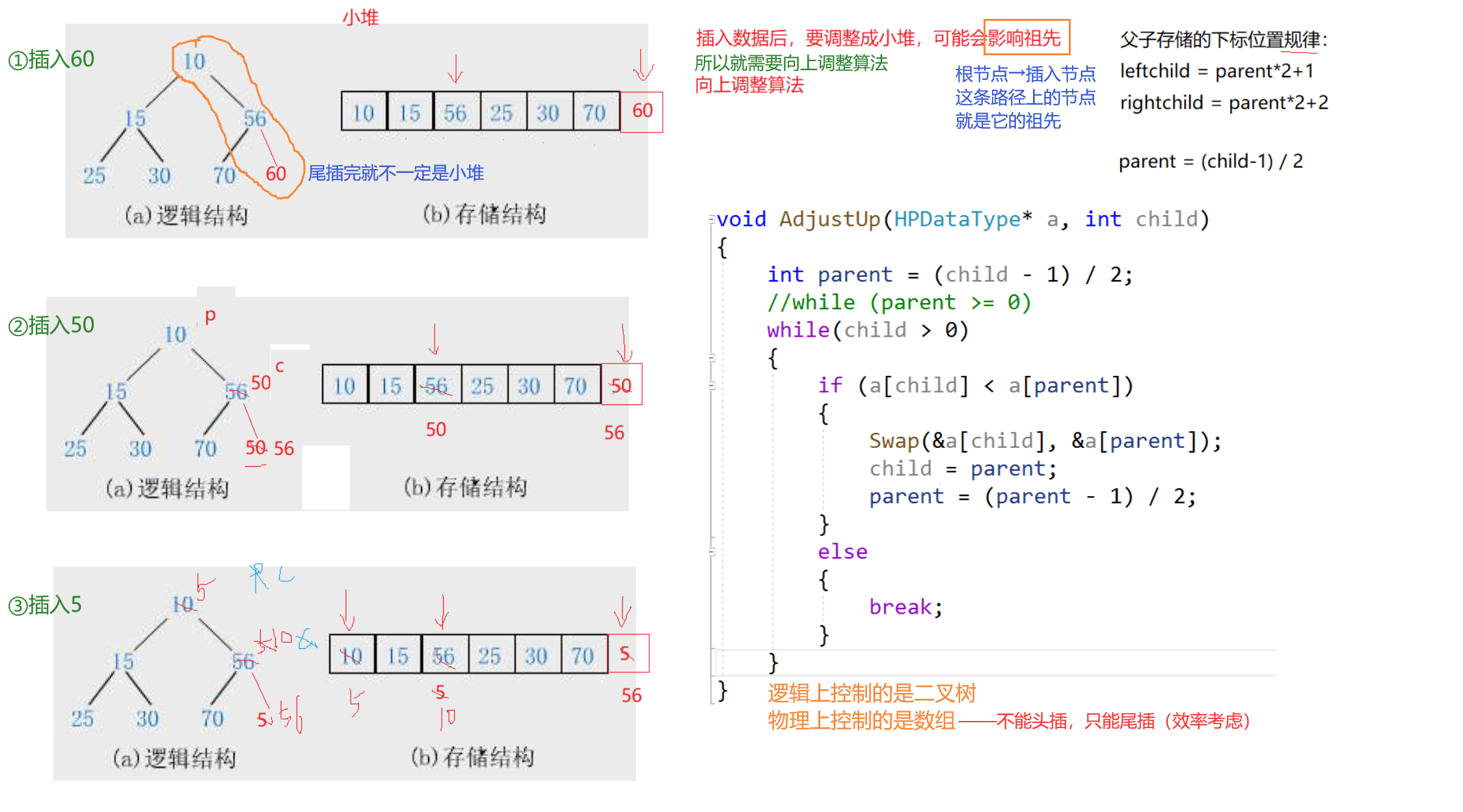
Task: Click the red 60 cell in the first array
Action: pyautogui.click(x=642, y=112)
